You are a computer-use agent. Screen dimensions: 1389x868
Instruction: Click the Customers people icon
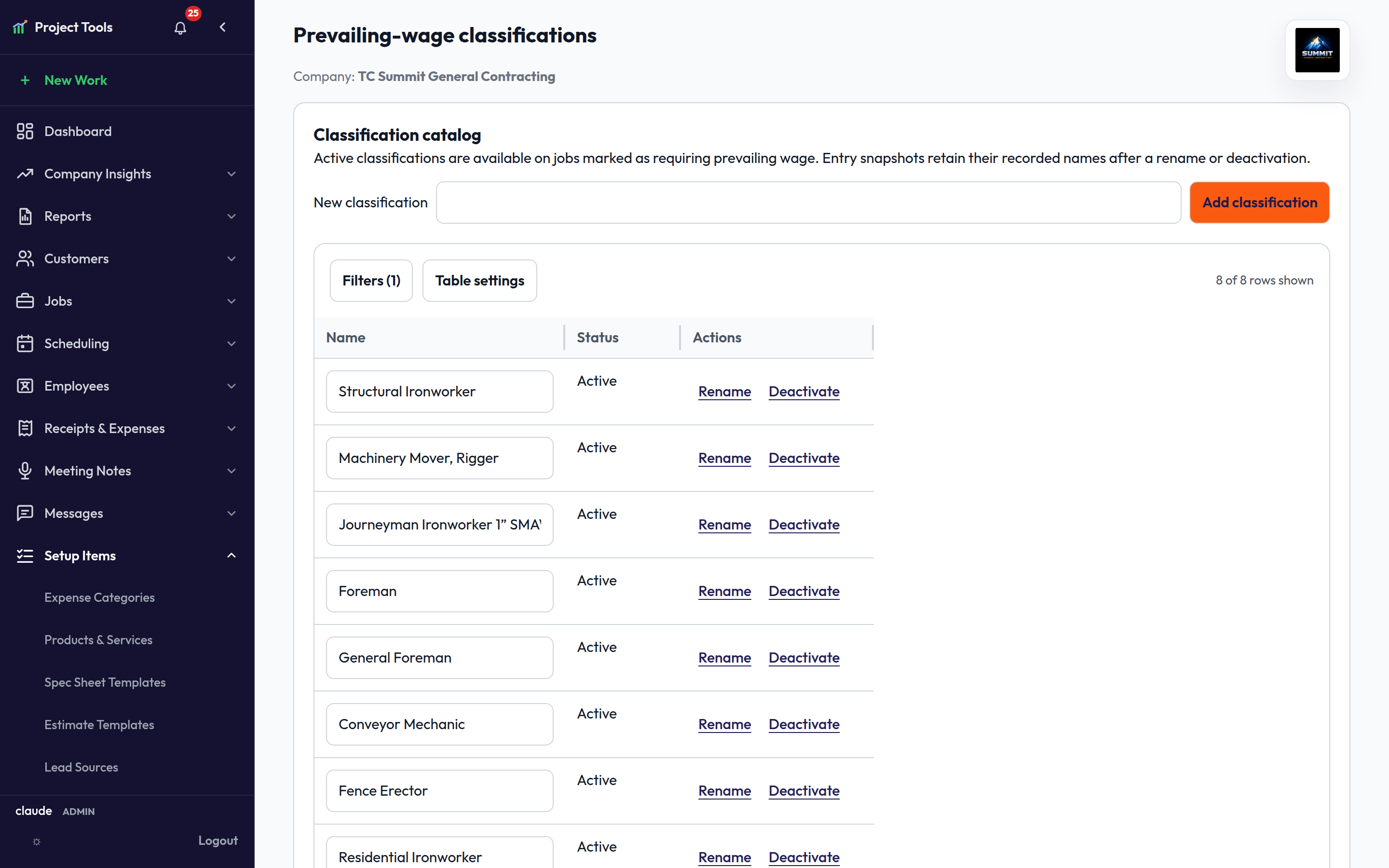25,259
